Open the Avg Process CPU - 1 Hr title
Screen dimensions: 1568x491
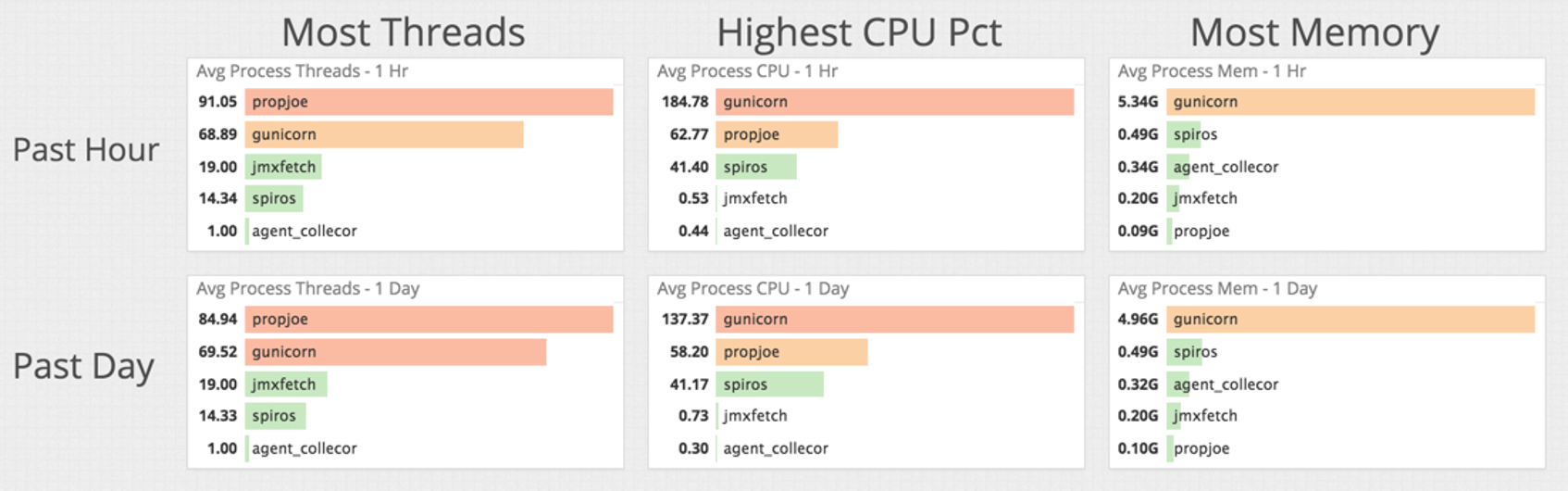click(747, 71)
